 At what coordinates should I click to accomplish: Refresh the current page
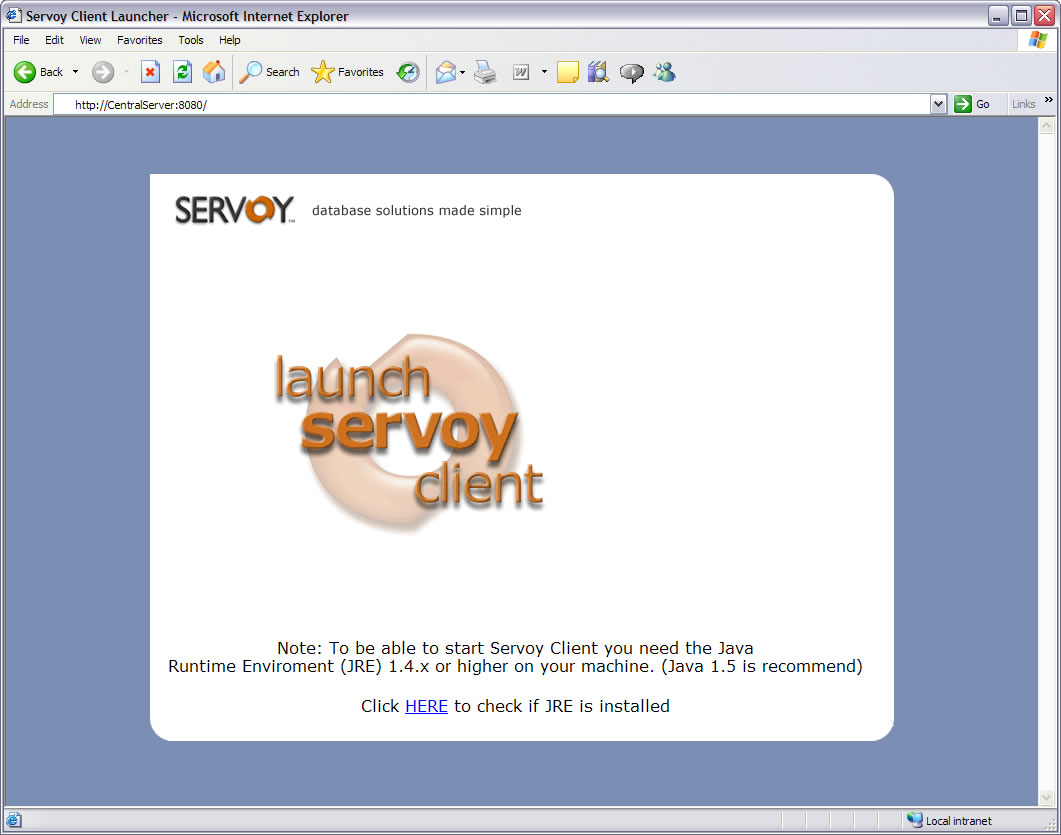182,72
